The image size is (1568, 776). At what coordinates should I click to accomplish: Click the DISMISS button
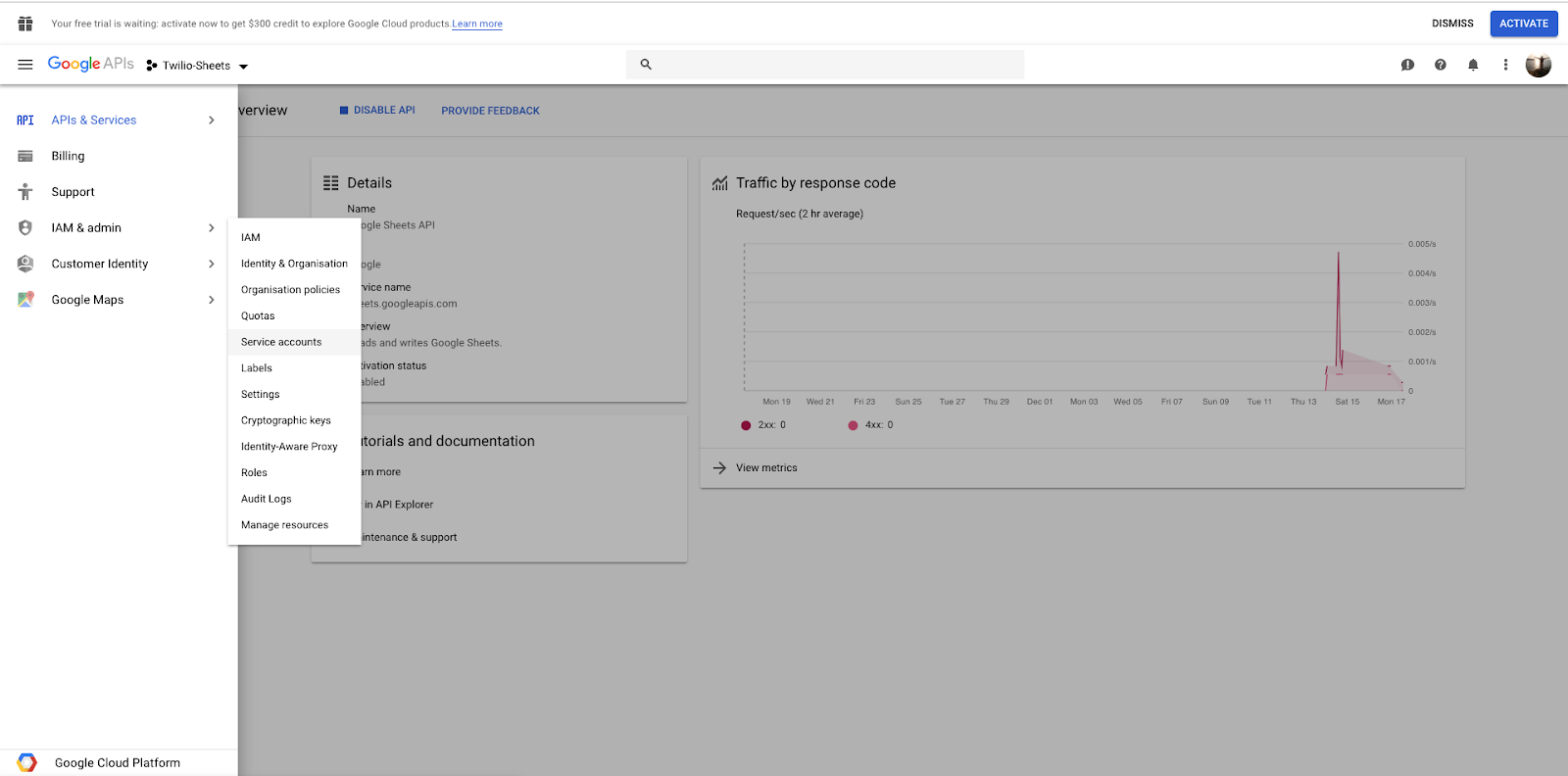(1452, 24)
